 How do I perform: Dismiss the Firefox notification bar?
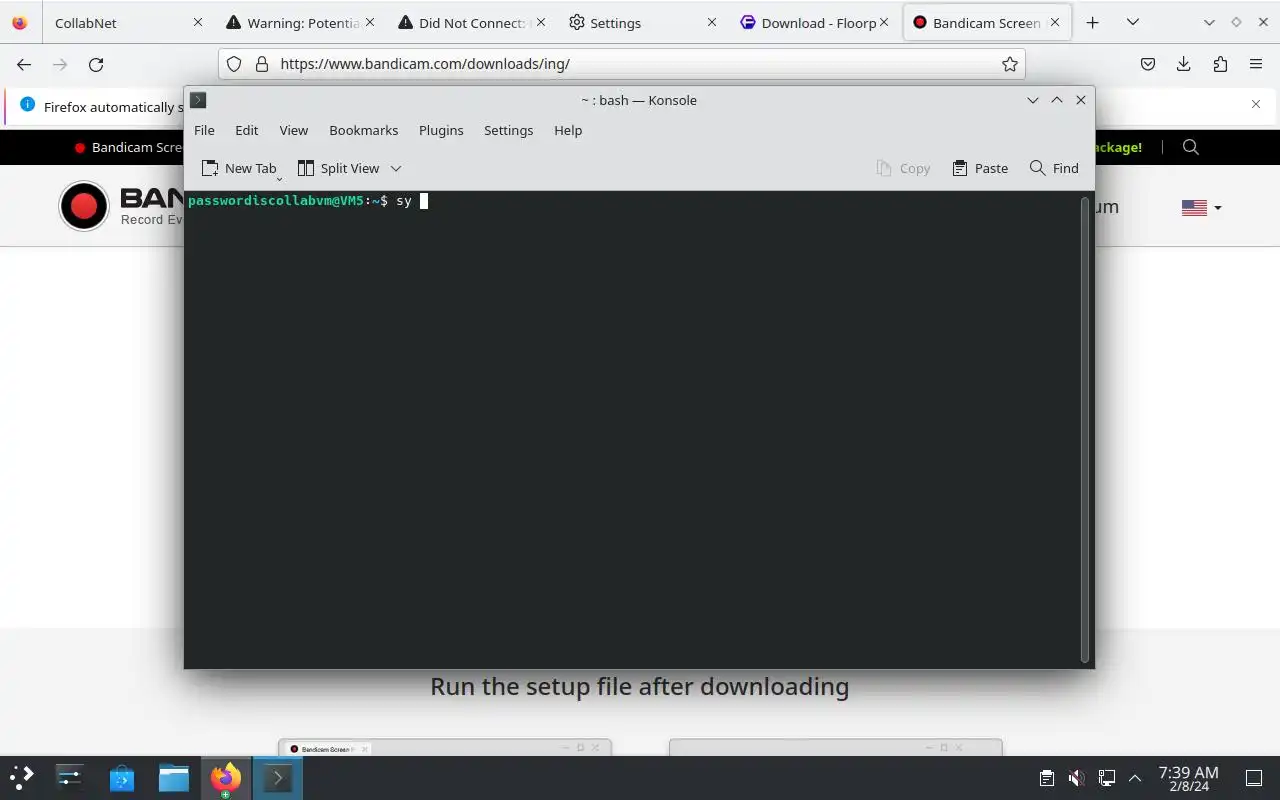point(1256,104)
